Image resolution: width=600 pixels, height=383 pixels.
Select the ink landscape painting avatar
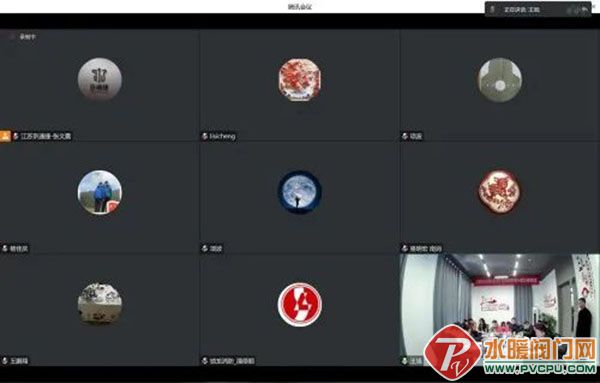pos(100,305)
